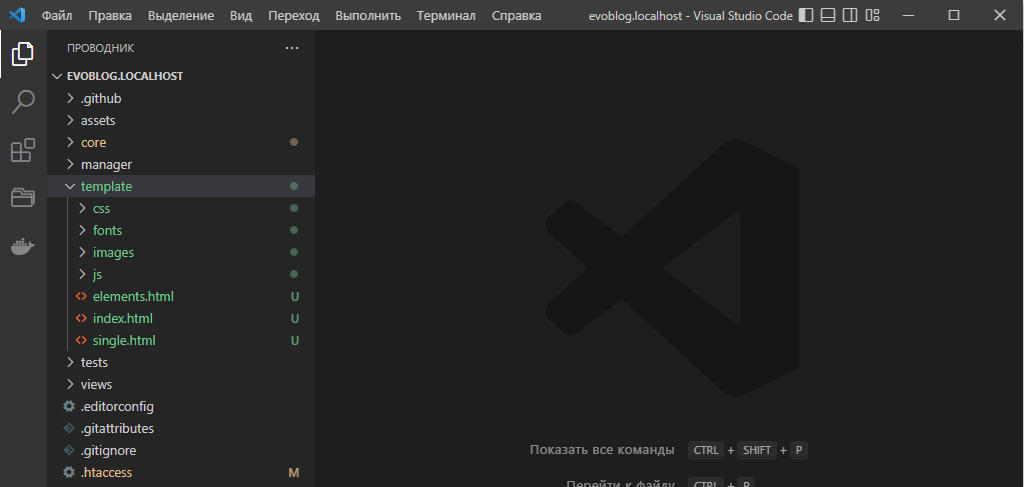The width and height of the screenshot is (1024, 487).
Task: Click the Customize Layout icon
Action: coord(873,16)
